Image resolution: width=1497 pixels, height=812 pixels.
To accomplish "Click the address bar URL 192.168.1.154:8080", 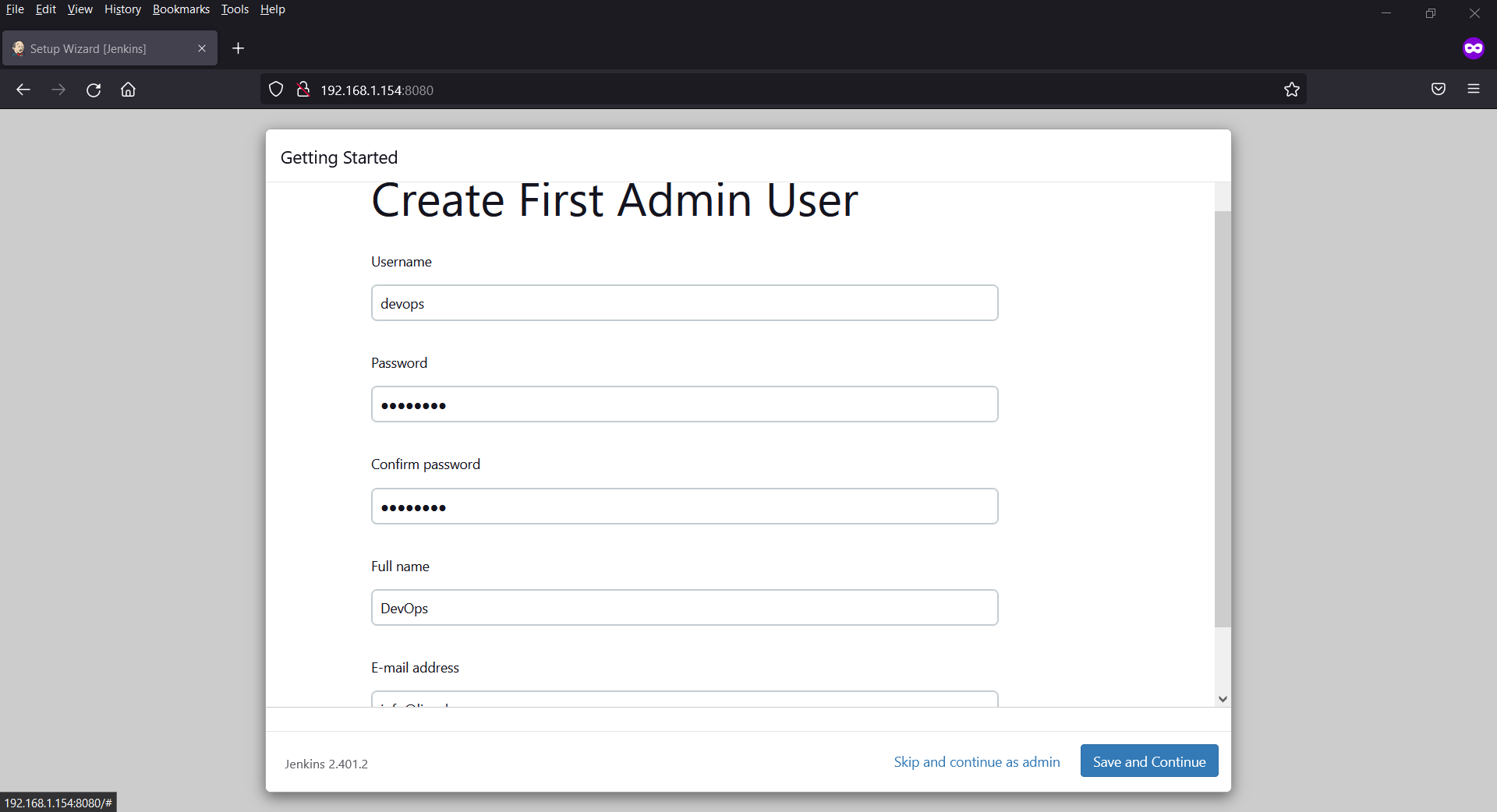I will pos(377,90).
